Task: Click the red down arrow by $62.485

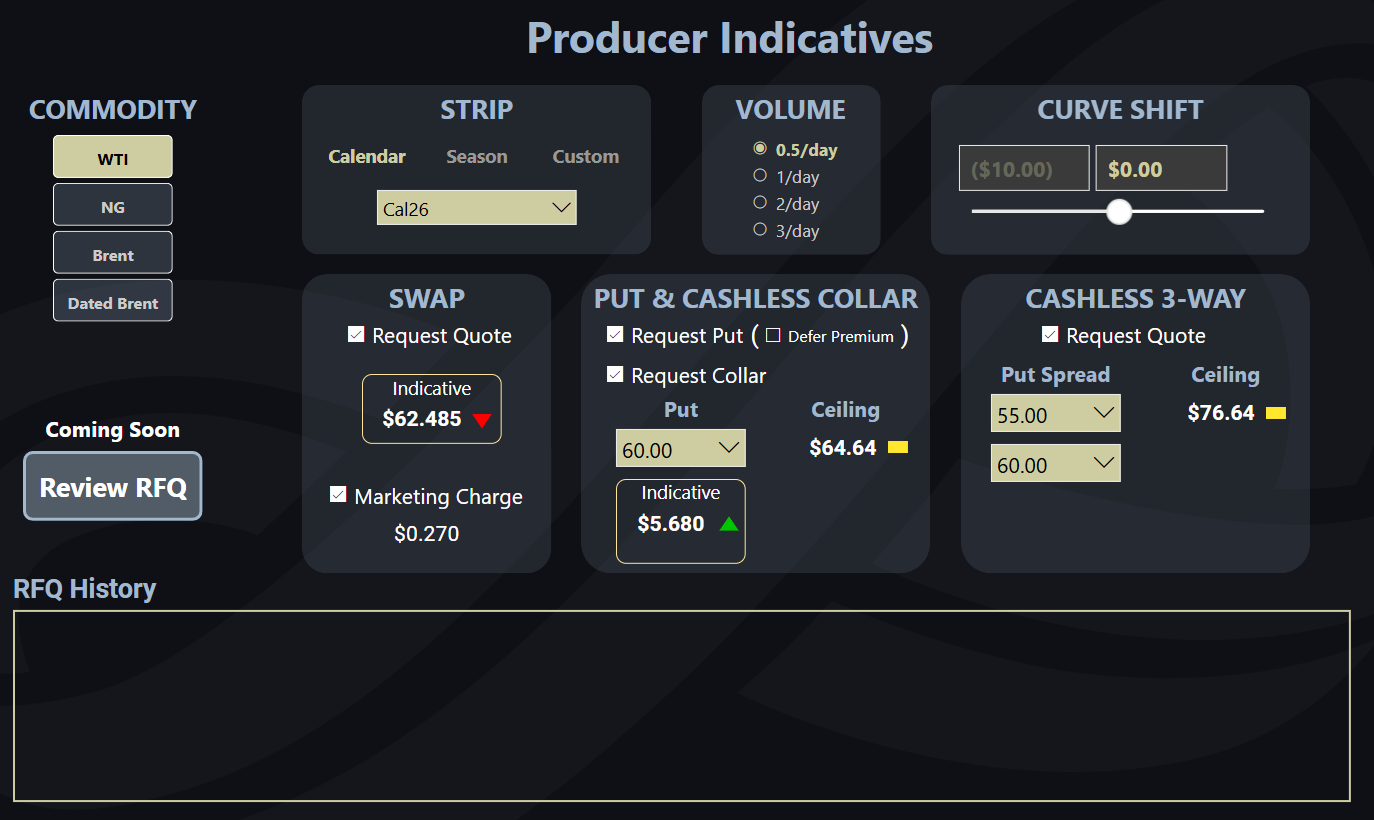Action: (482, 420)
